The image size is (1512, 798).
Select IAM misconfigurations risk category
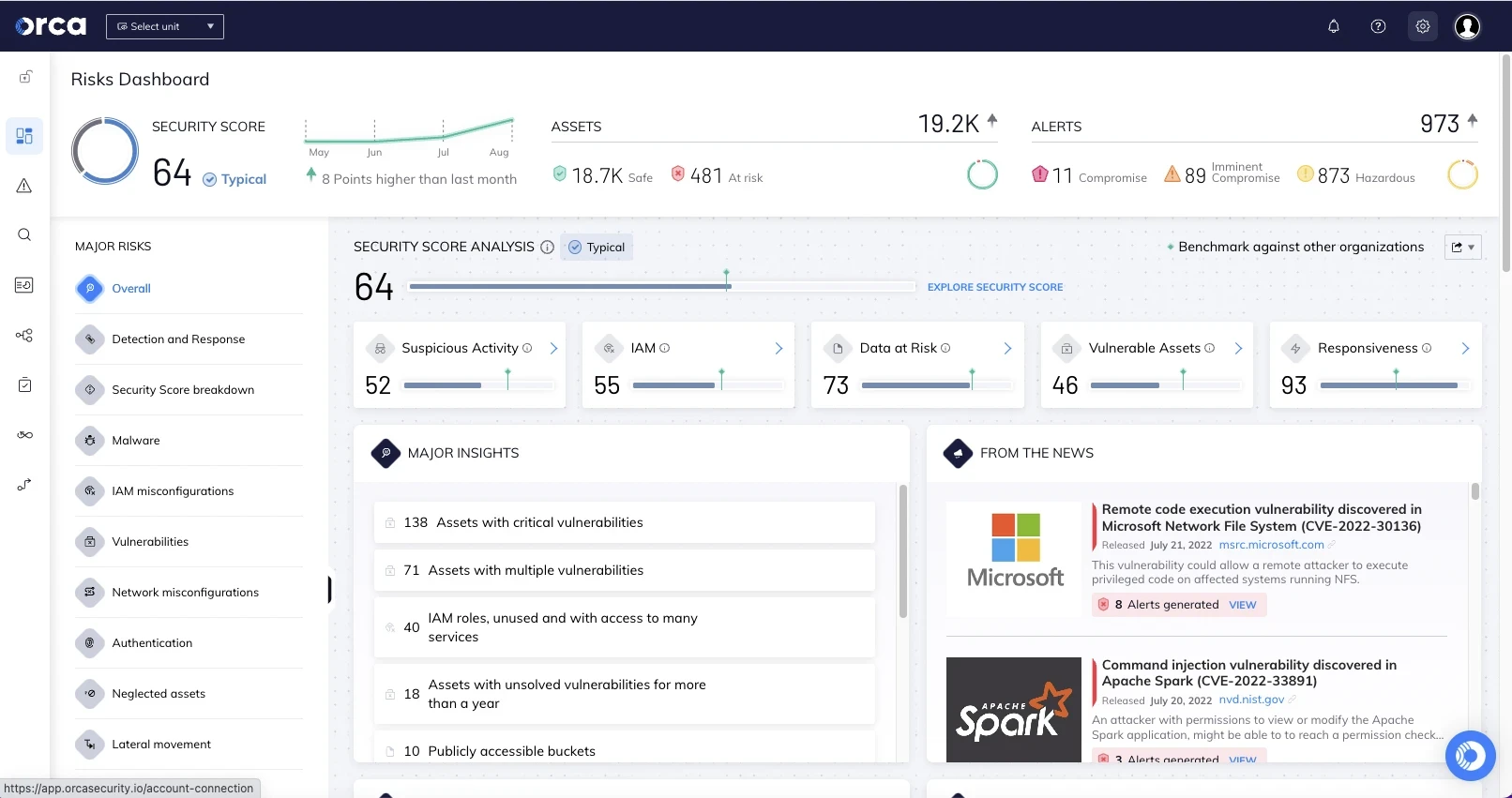pyautogui.click(x=173, y=491)
